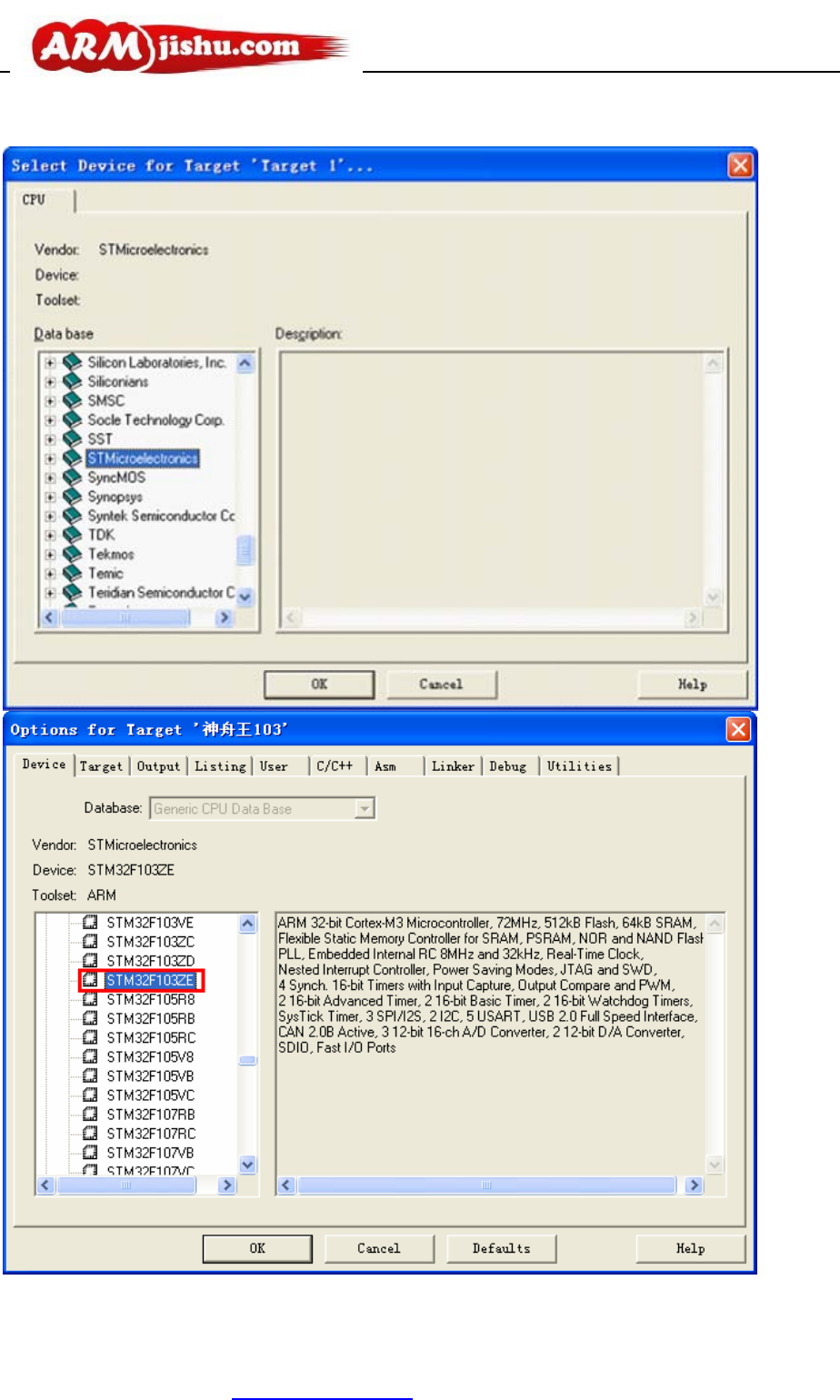840x1400 pixels.
Task: Click OK in Options for Target dialog
Action: 257,1248
